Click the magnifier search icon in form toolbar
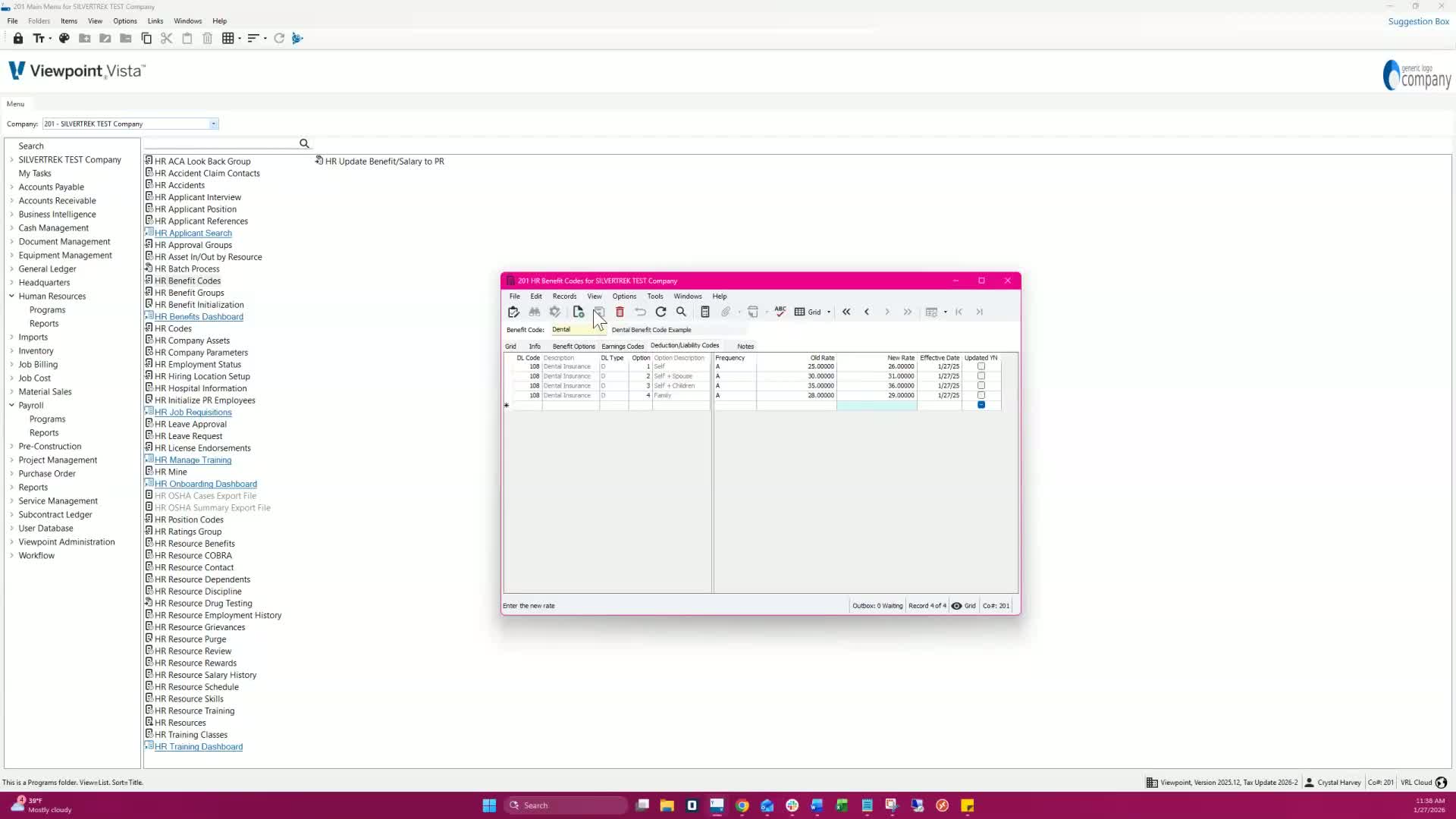Viewport: 1456px width, 819px height. 681,312
